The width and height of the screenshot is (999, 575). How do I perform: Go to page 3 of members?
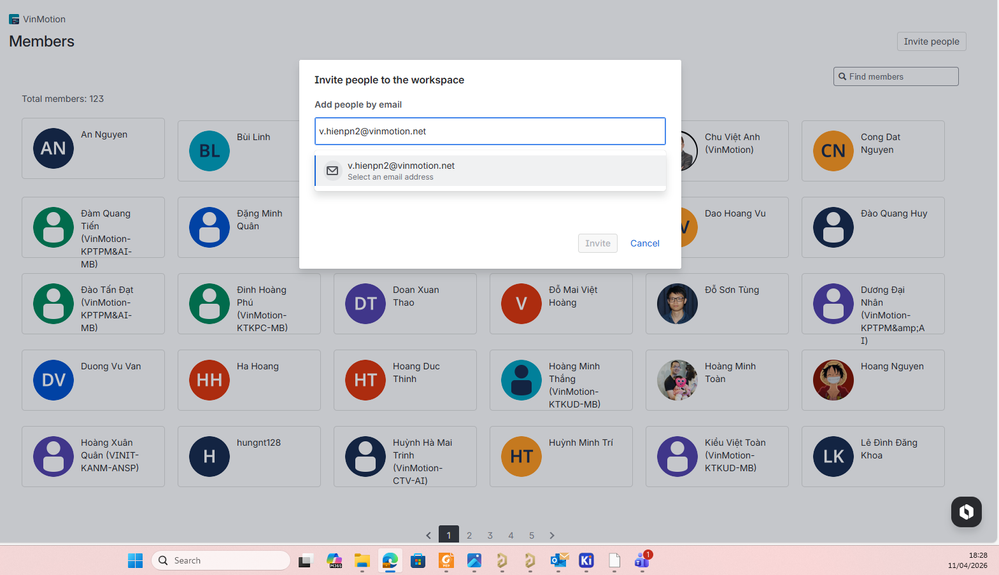pos(490,536)
